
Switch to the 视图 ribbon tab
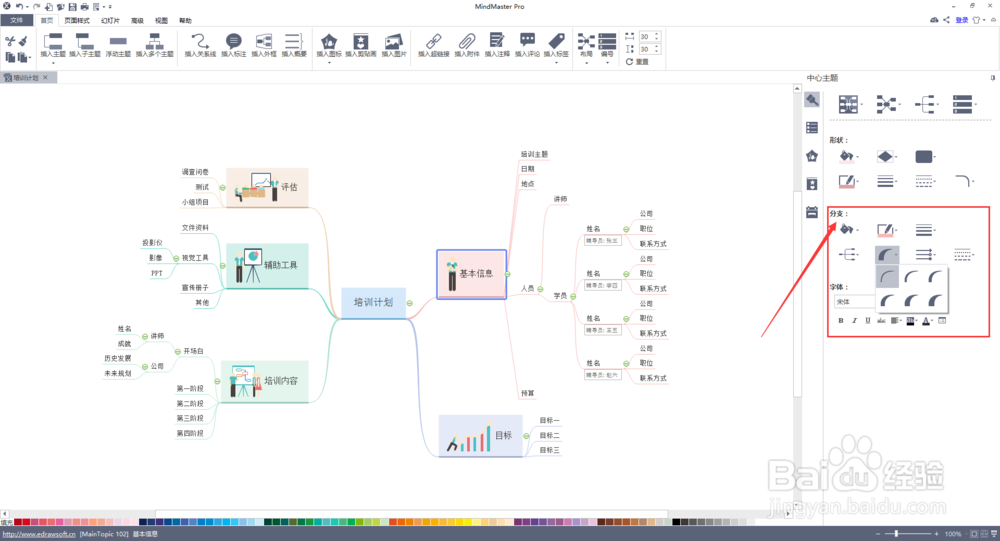pyautogui.click(x=161, y=20)
